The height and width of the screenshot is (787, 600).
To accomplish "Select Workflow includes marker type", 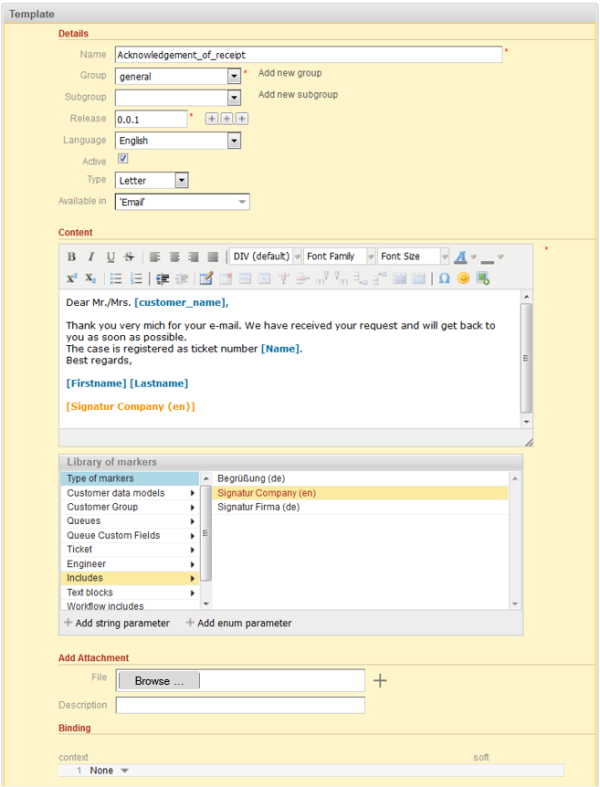I will (130, 606).
